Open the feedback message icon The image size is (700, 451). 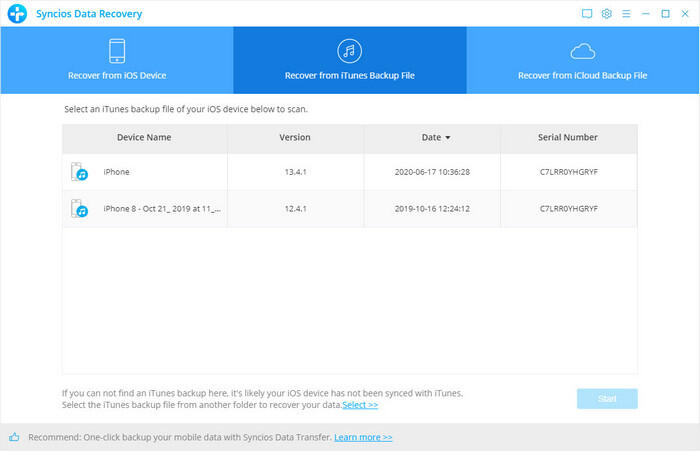coord(587,14)
